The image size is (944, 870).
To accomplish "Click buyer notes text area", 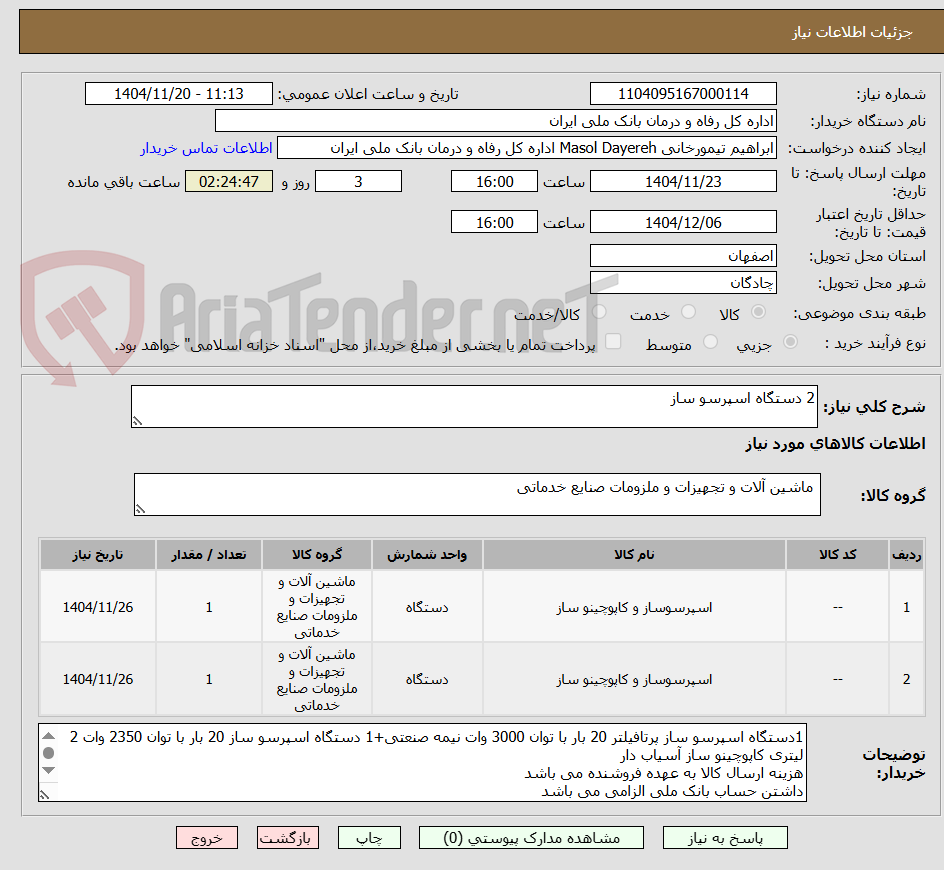I will click(423, 763).
